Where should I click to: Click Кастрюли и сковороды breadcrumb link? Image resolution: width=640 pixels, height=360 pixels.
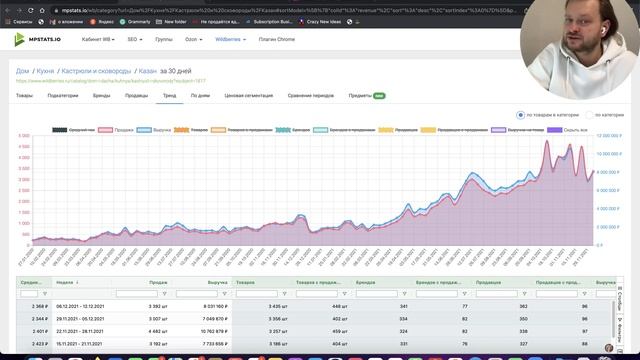96,71
